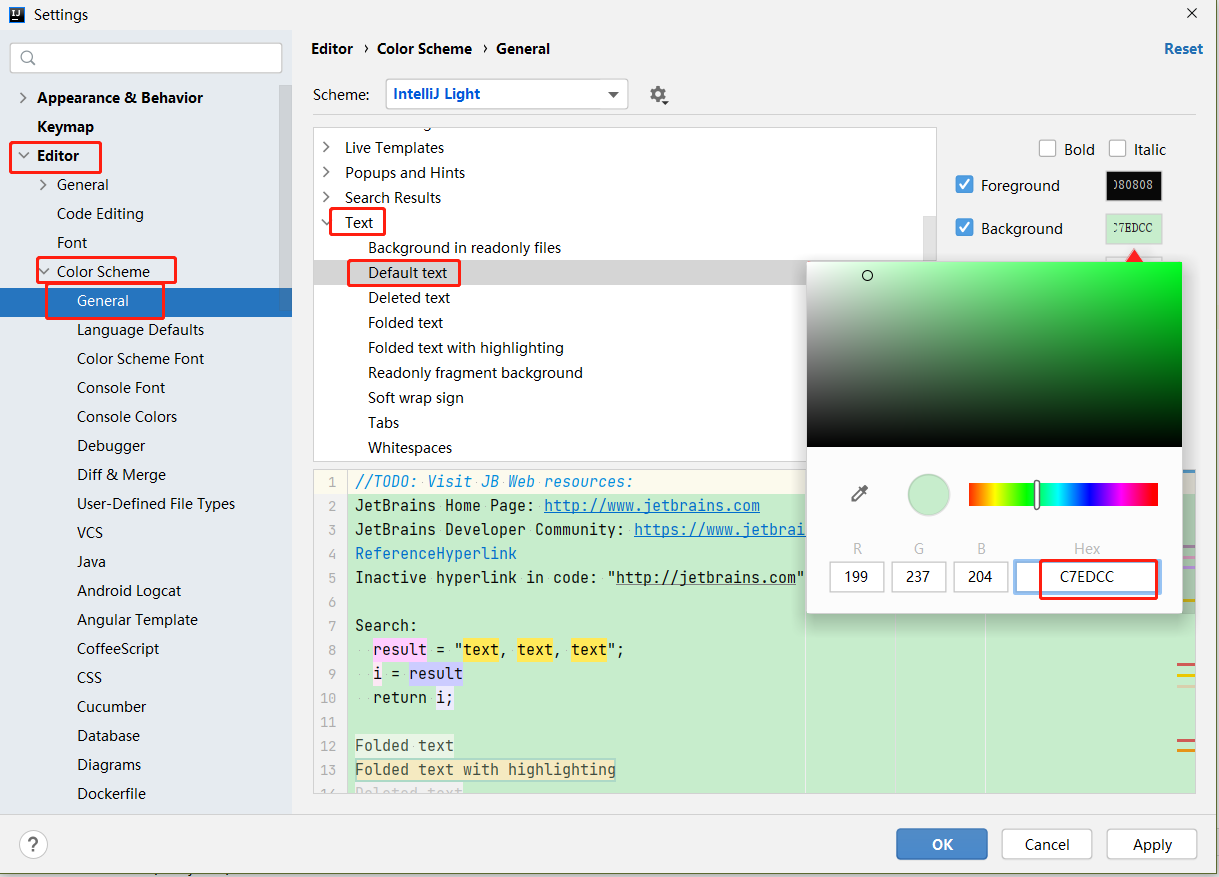Select Color Scheme Font item
Viewport: 1219px width, 877px height.
click(x=140, y=359)
